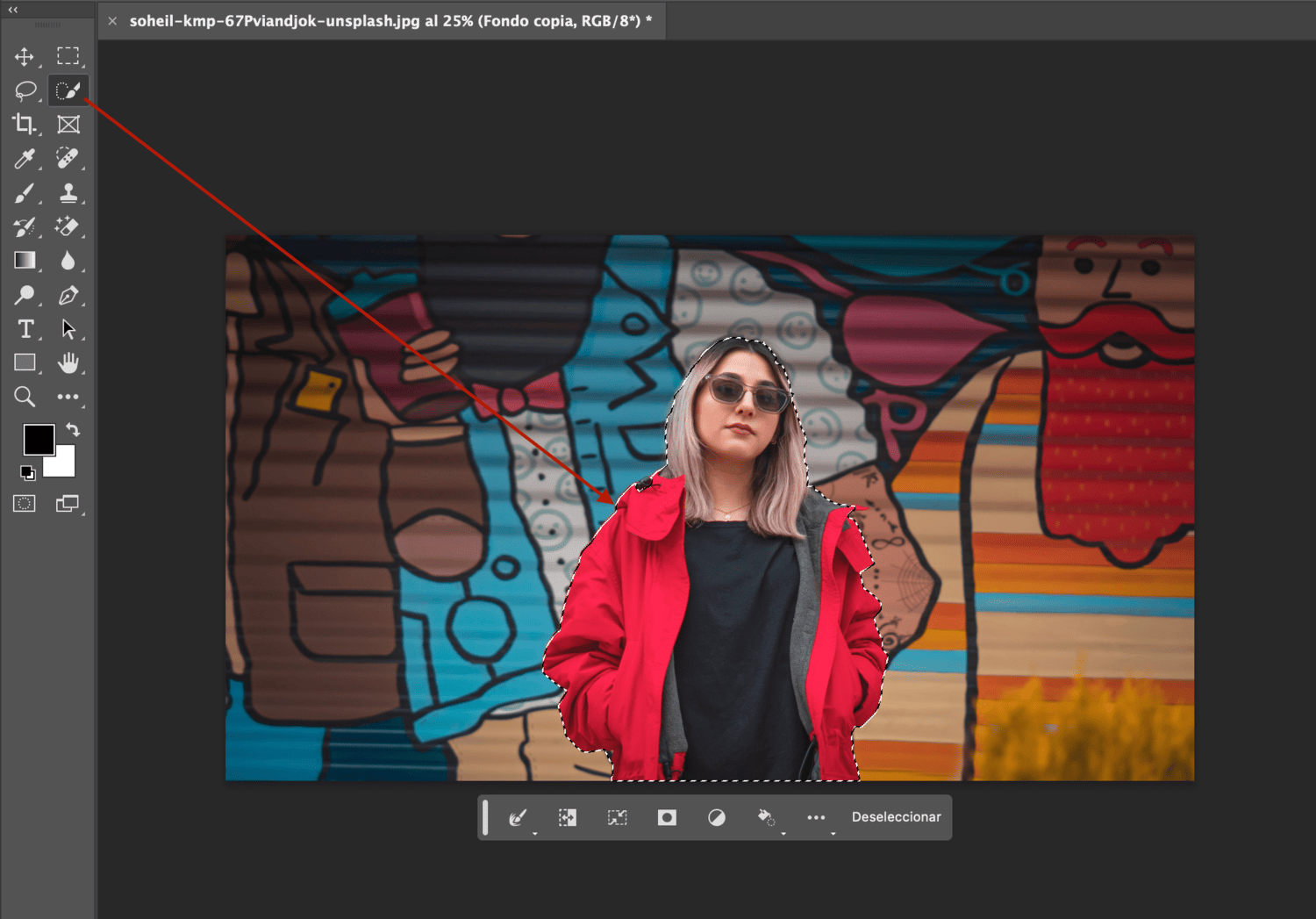The width and height of the screenshot is (1316, 919).
Task: Select the Move tool
Action: [x=25, y=57]
